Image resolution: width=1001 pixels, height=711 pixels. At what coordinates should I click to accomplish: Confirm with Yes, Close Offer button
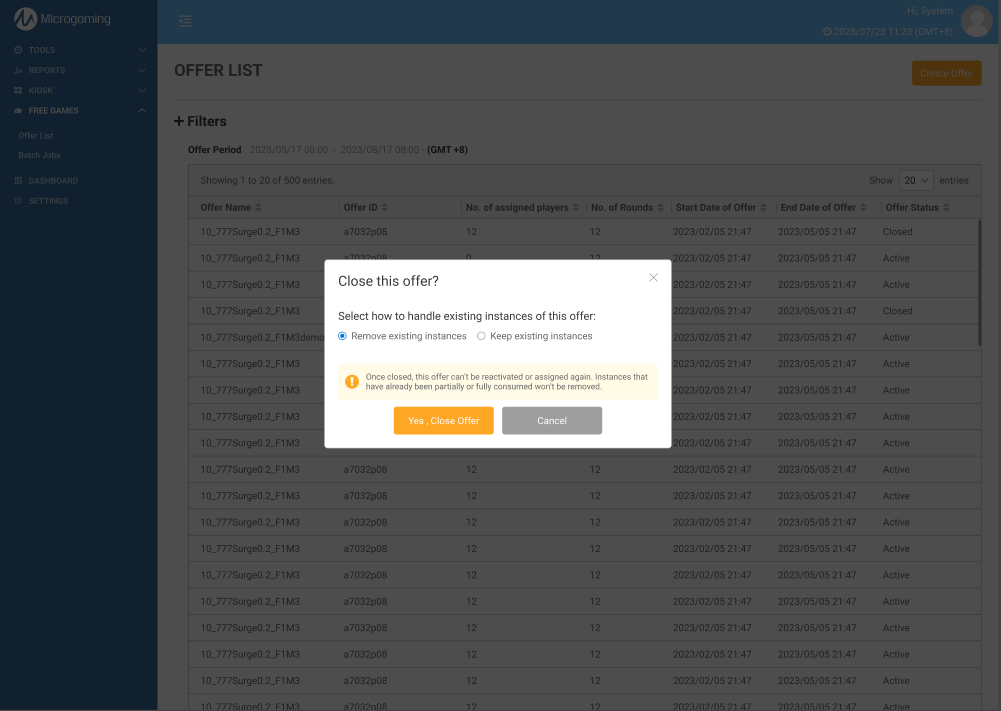click(x=443, y=421)
